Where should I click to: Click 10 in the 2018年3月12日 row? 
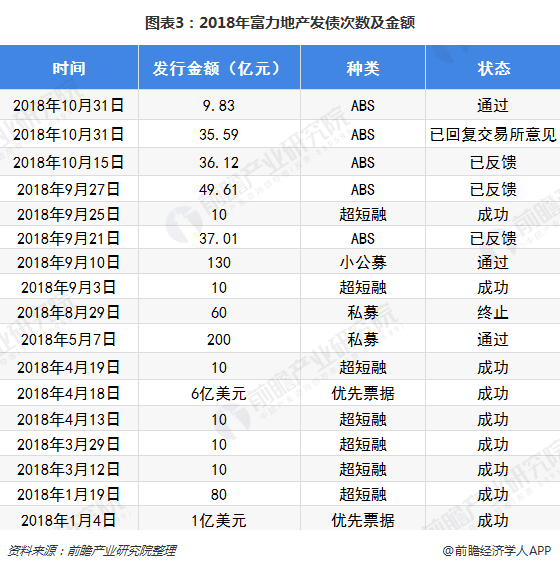(x=219, y=470)
